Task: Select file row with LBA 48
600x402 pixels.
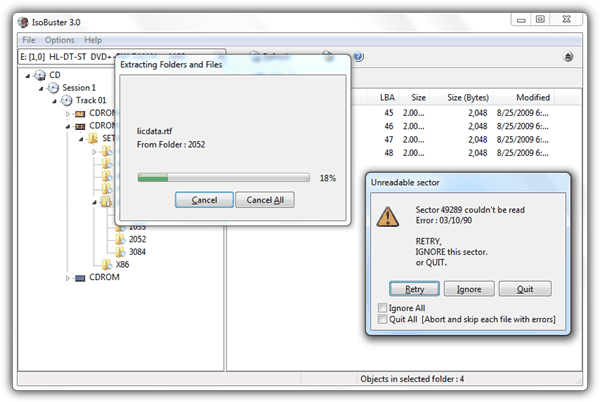Action: (x=466, y=153)
